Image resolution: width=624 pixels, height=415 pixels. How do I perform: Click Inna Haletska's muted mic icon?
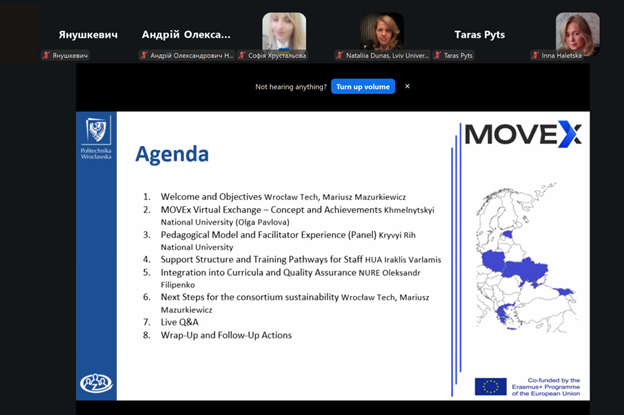535,56
